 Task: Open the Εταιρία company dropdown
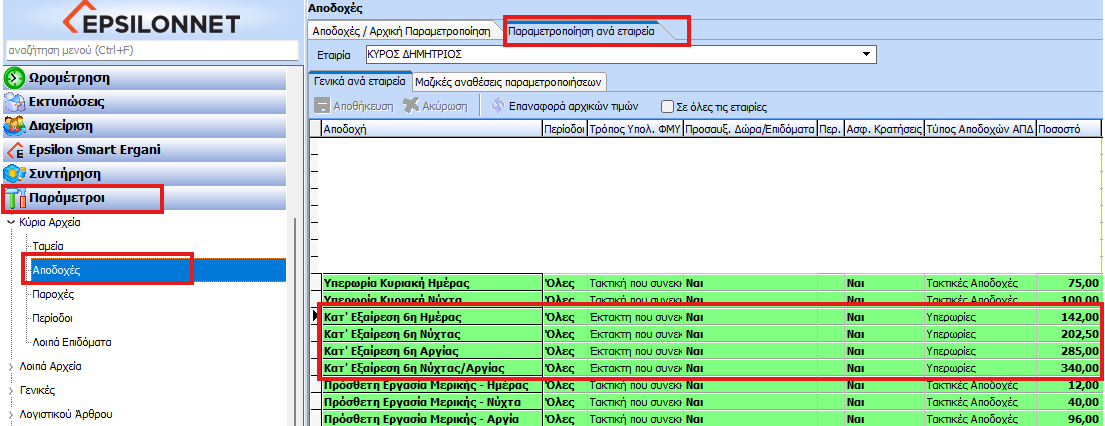coord(866,54)
